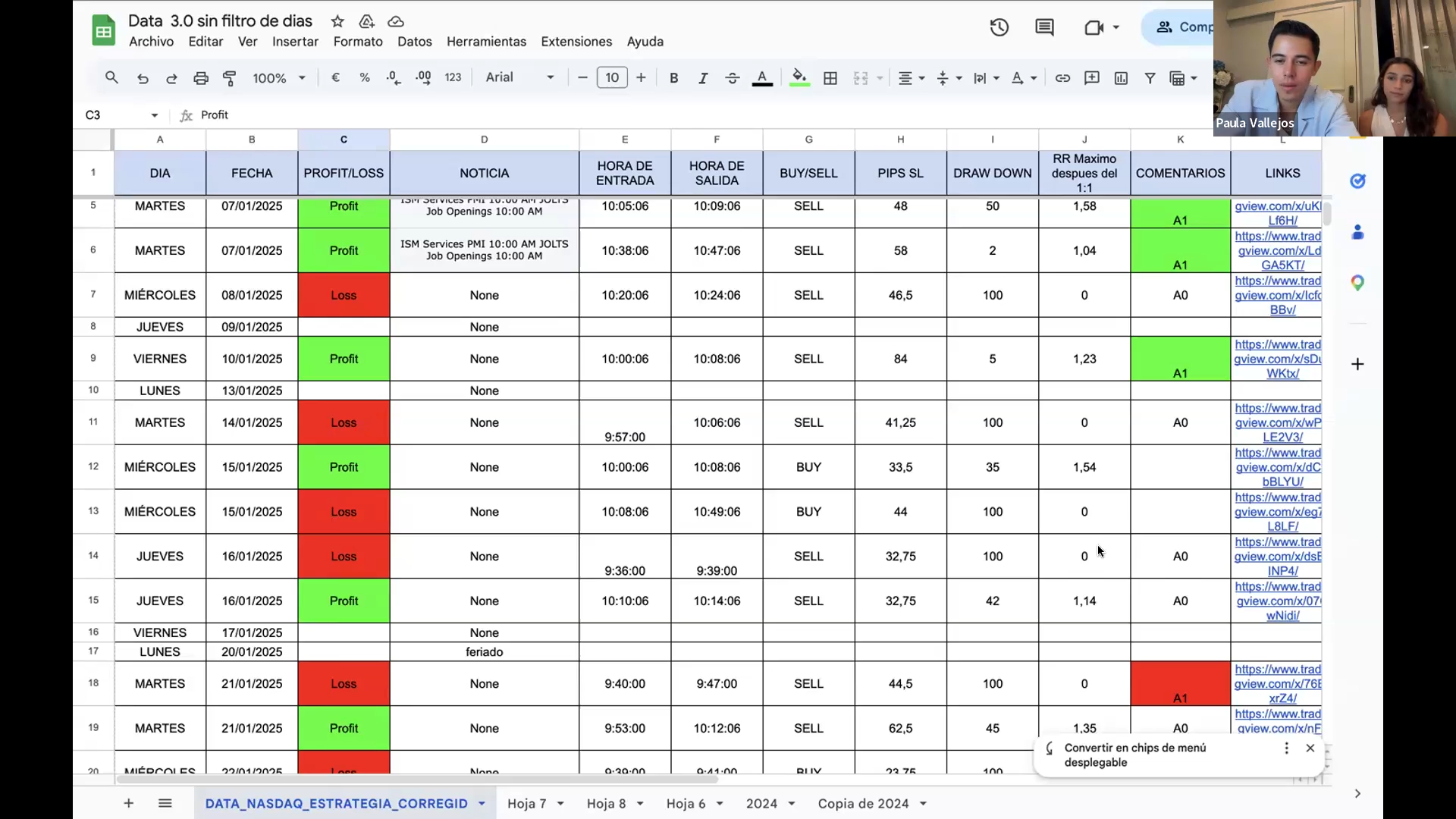
Task: Activate the paint format tool
Action: click(229, 78)
